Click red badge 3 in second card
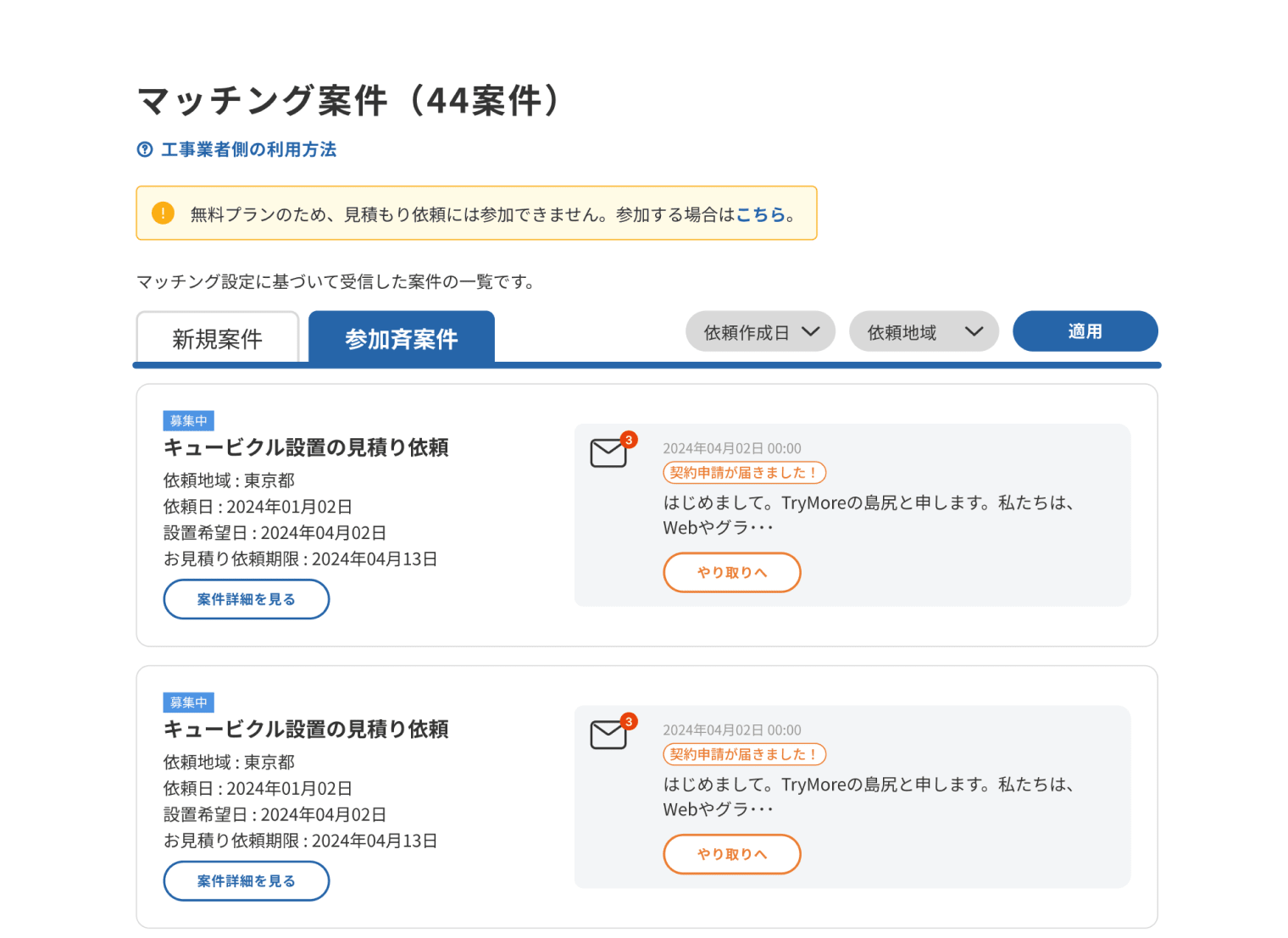1288x938 pixels. (629, 721)
